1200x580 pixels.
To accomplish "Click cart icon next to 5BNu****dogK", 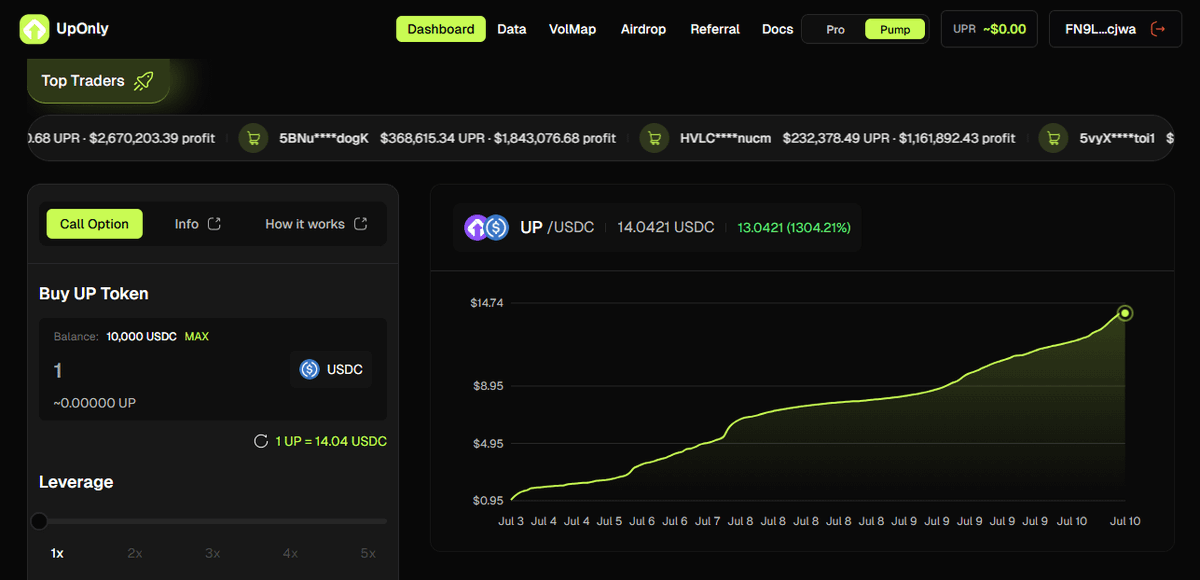I will coord(253,138).
